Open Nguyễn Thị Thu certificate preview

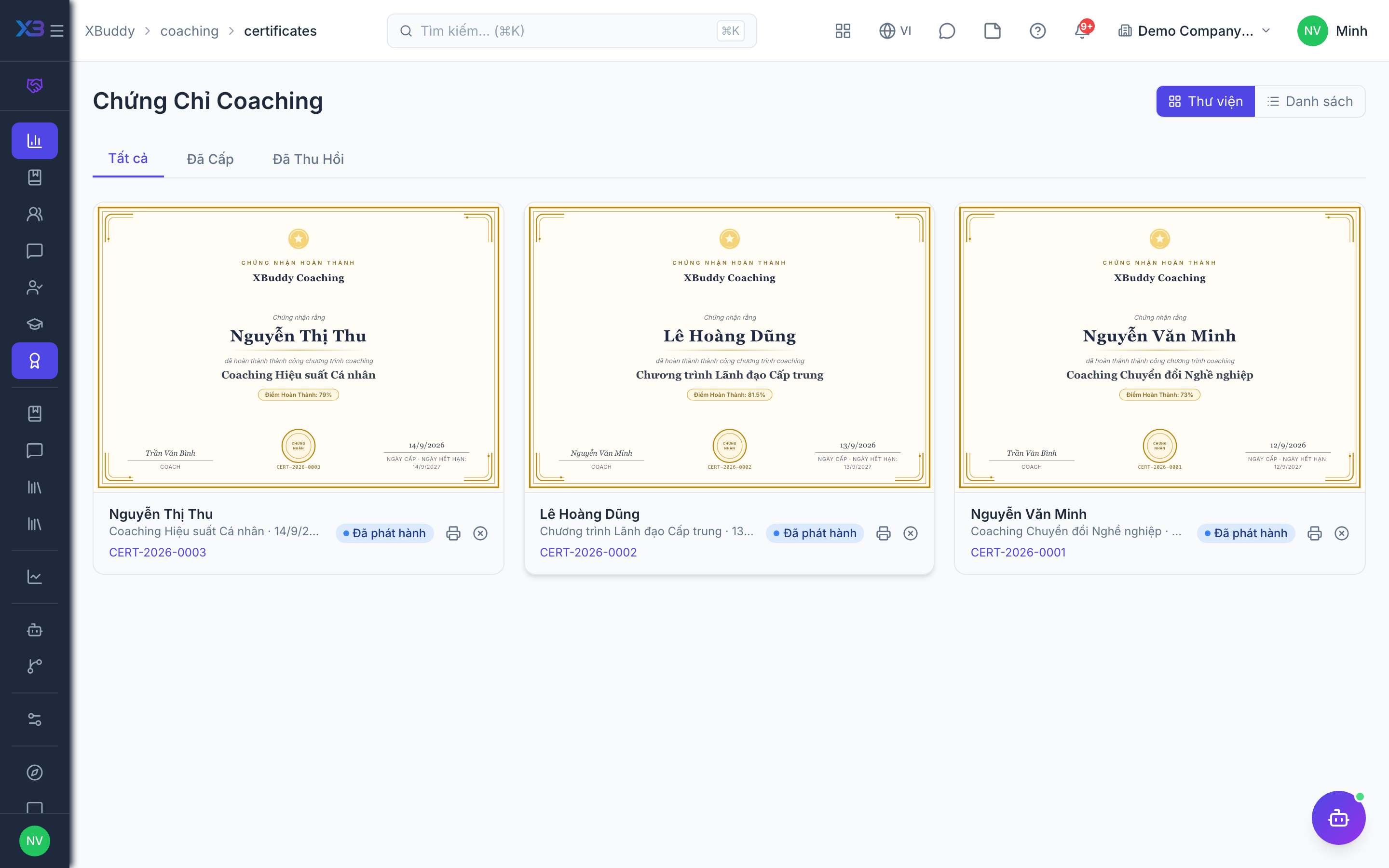[x=299, y=347]
